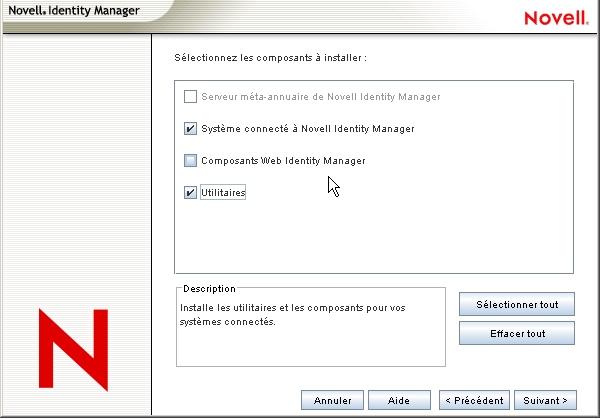Select the Utilitaires label text
Image resolution: width=600 pixels, height=419 pixels.
(x=223, y=192)
